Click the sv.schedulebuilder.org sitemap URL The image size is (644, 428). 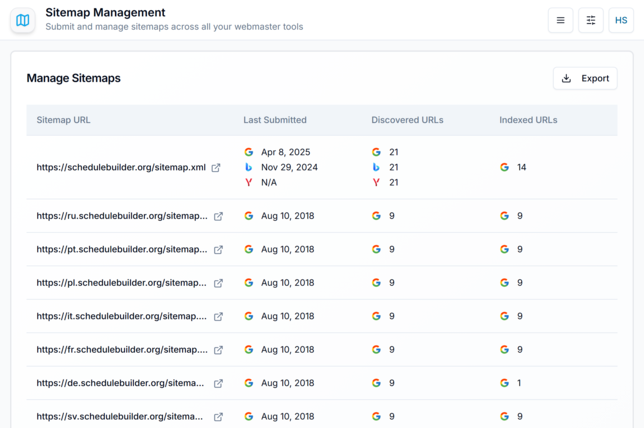120,416
